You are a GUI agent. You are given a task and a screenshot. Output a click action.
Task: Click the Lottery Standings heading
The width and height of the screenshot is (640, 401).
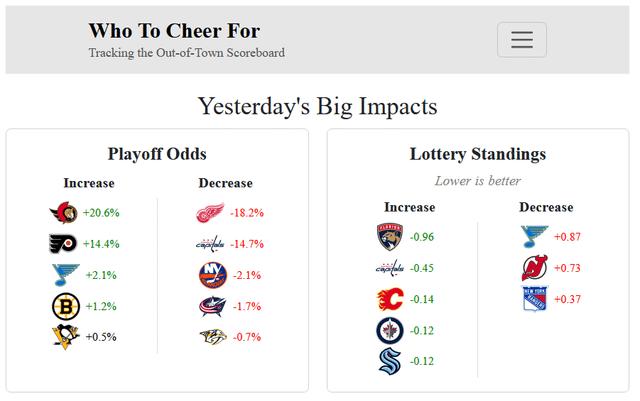[478, 154]
